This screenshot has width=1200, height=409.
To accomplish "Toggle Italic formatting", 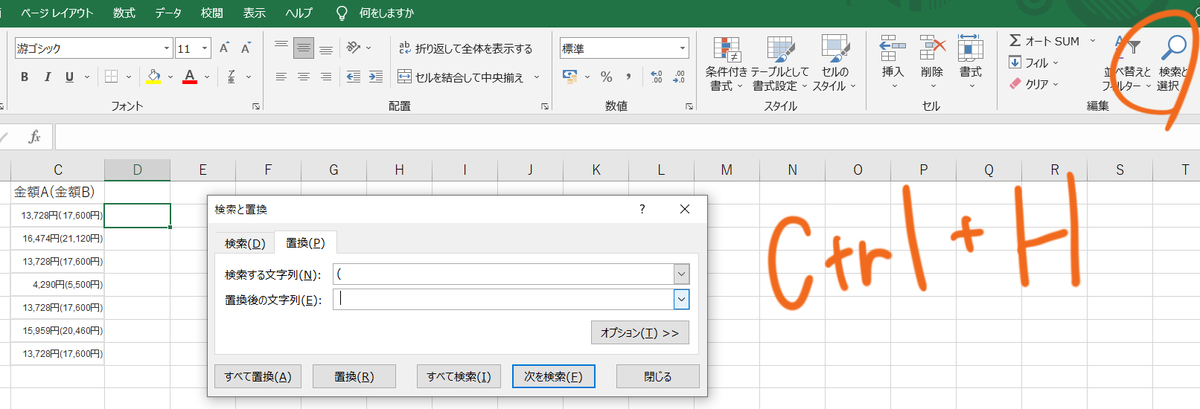I will [x=47, y=77].
